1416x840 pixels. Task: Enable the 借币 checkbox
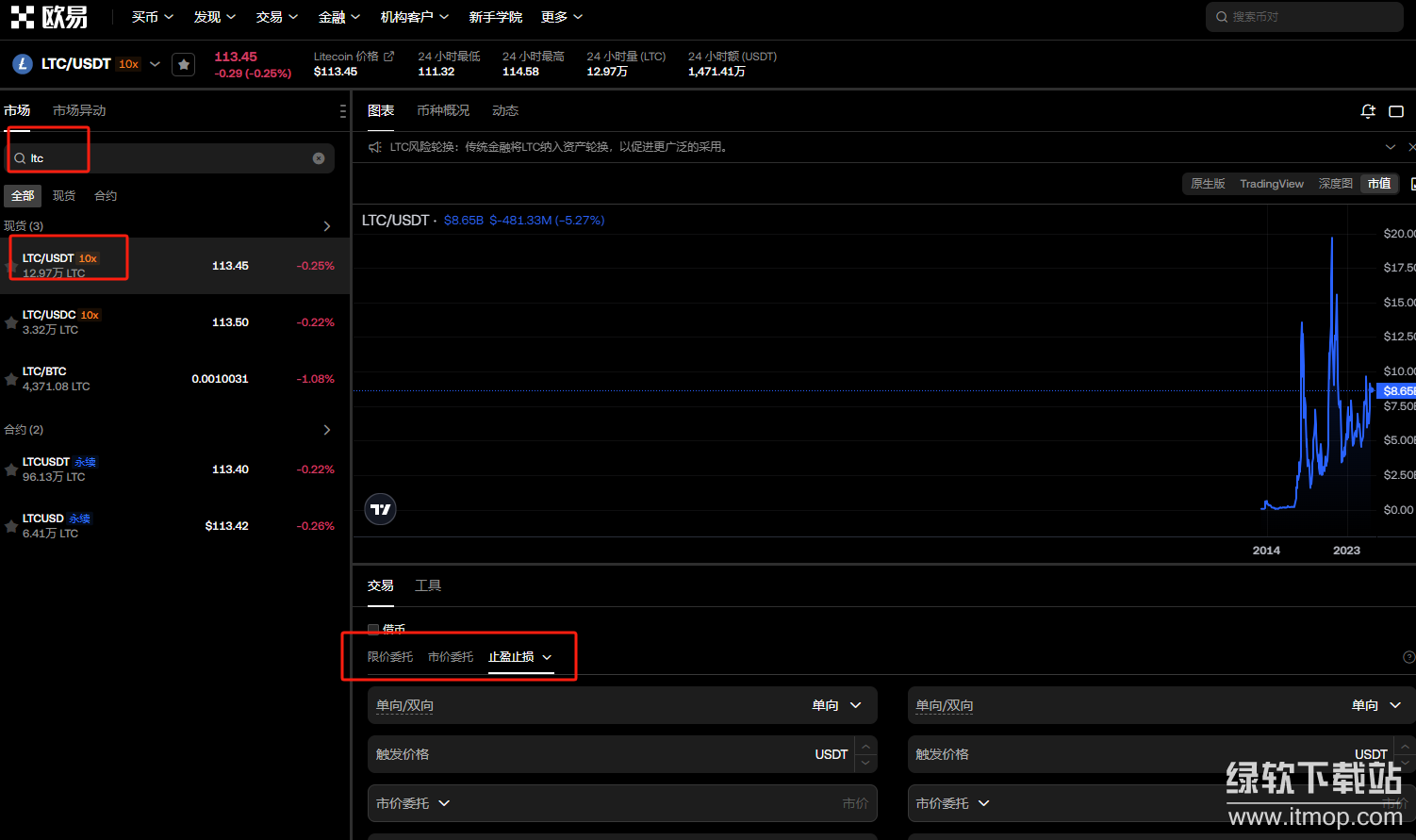(373, 629)
